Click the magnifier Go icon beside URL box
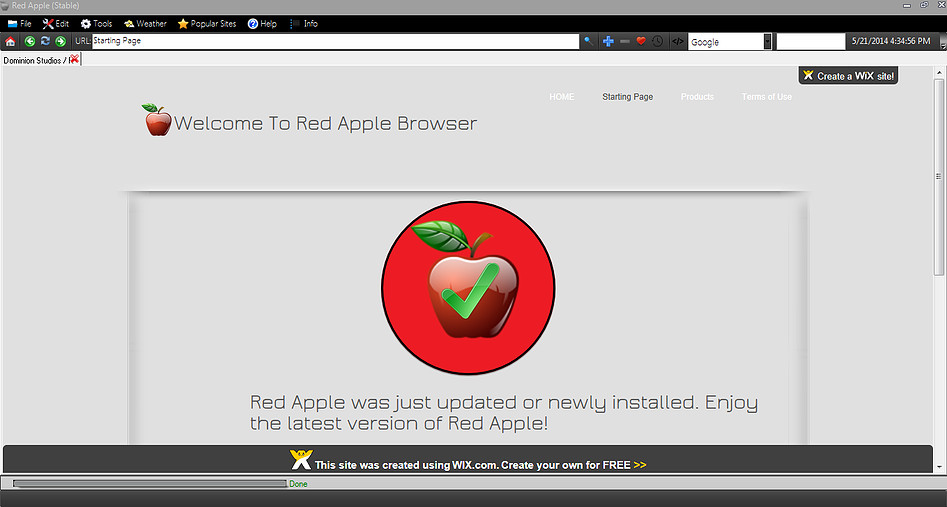This screenshot has height=507, width=947. 588,41
